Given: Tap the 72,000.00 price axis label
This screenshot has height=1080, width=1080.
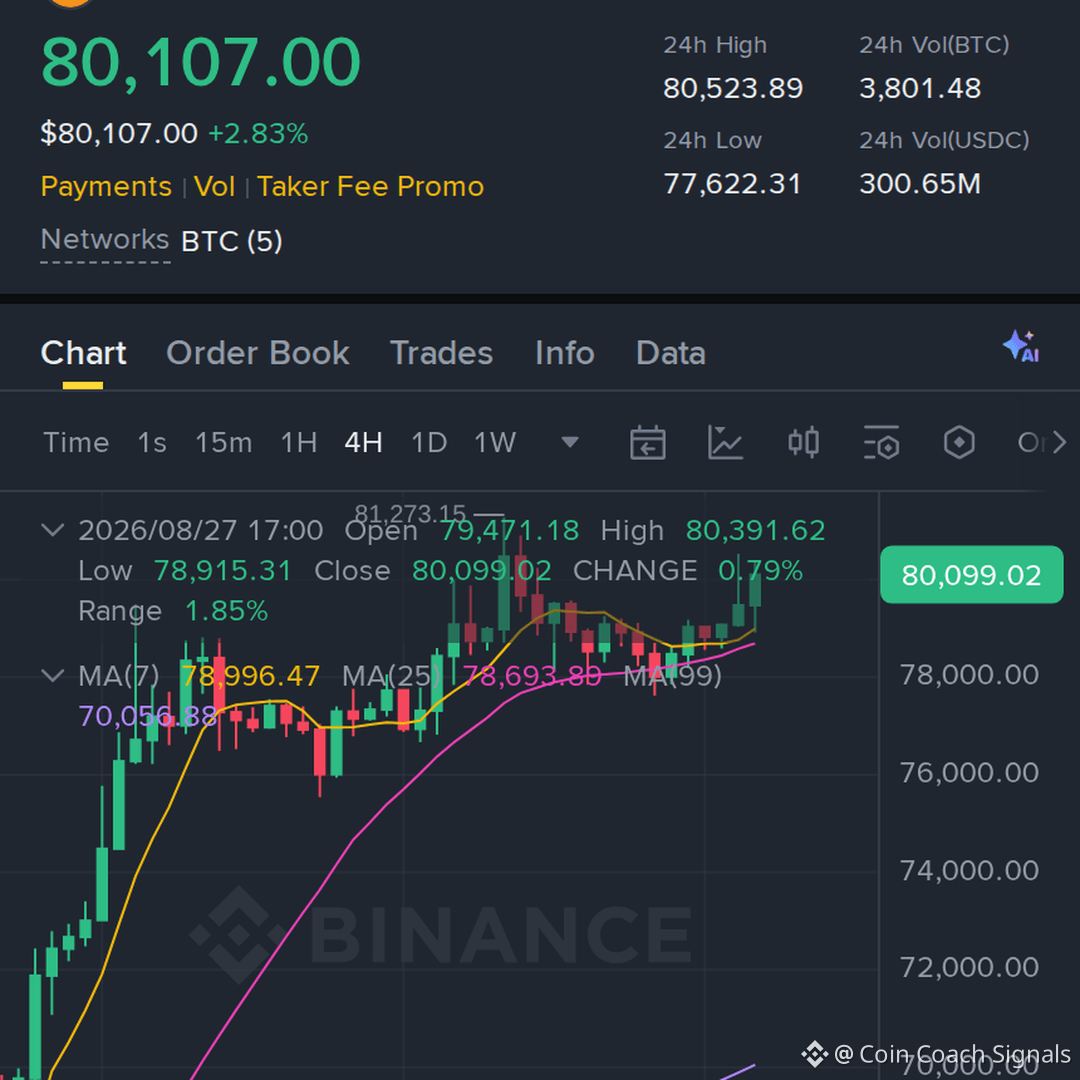Looking at the screenshot, I should (969, 967).
